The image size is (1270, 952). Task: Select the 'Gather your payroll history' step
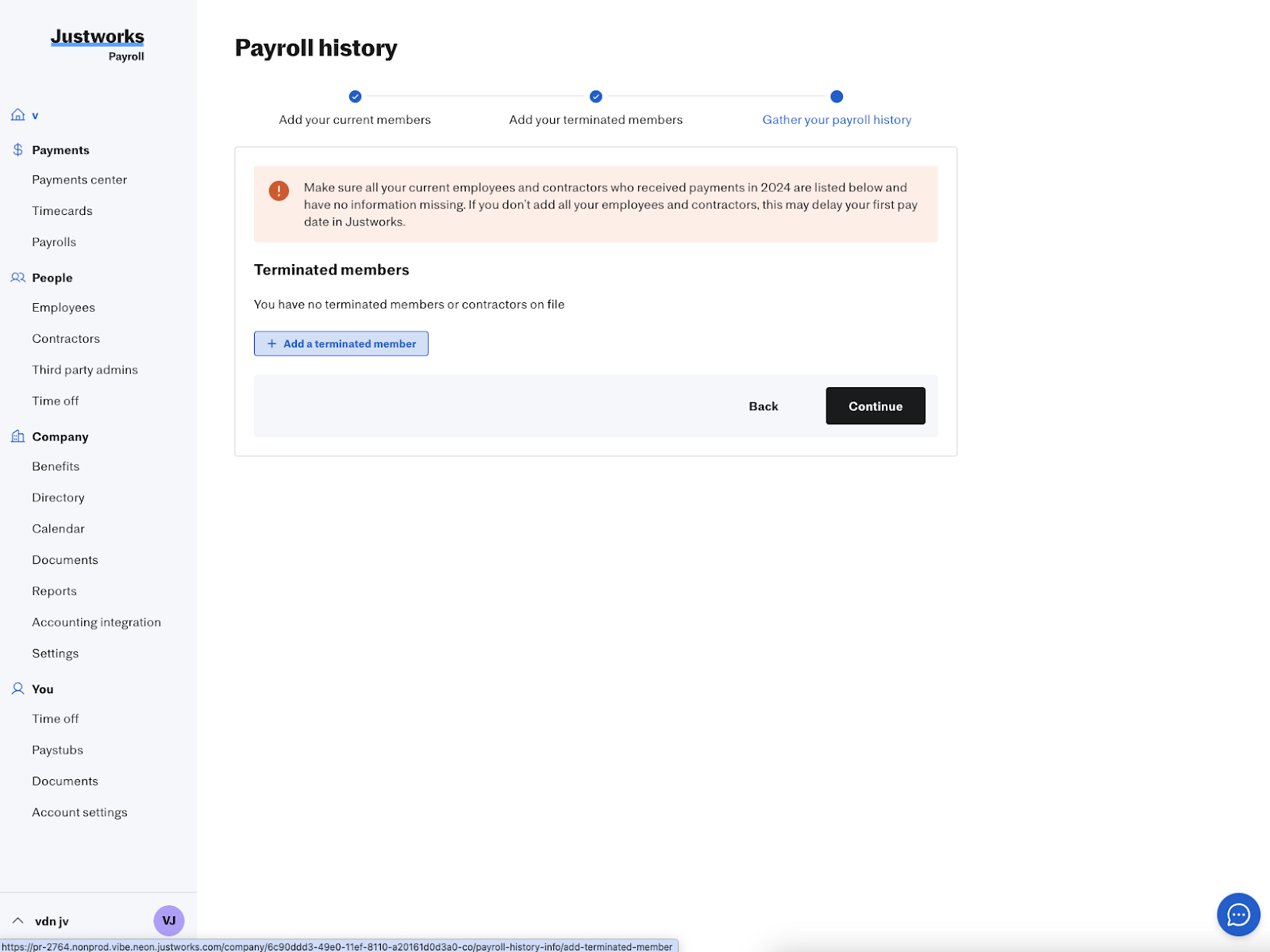coord(837,97)
